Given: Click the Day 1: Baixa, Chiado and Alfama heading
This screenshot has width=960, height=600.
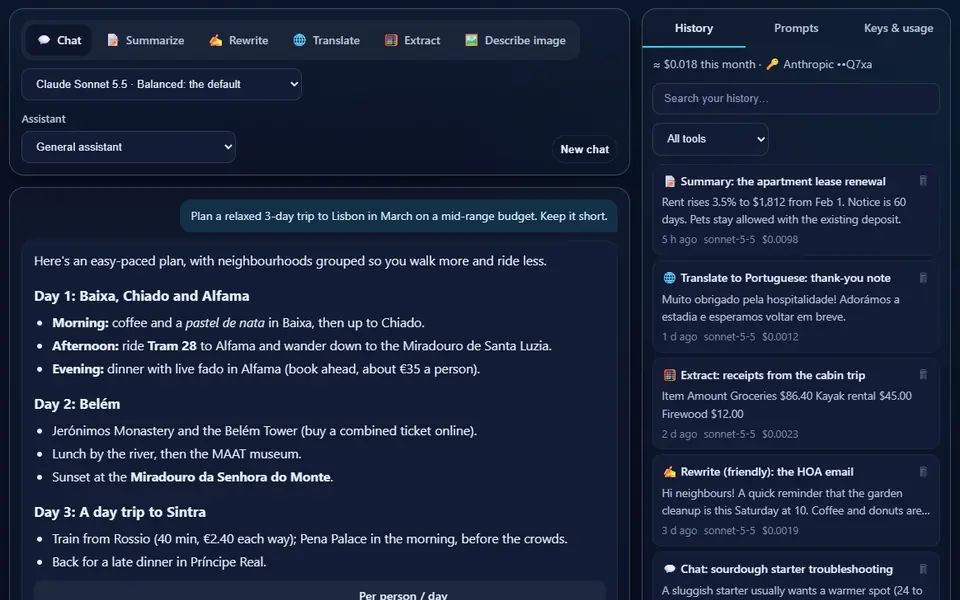Looking at the screenshot, I should [x=141, y=296].
